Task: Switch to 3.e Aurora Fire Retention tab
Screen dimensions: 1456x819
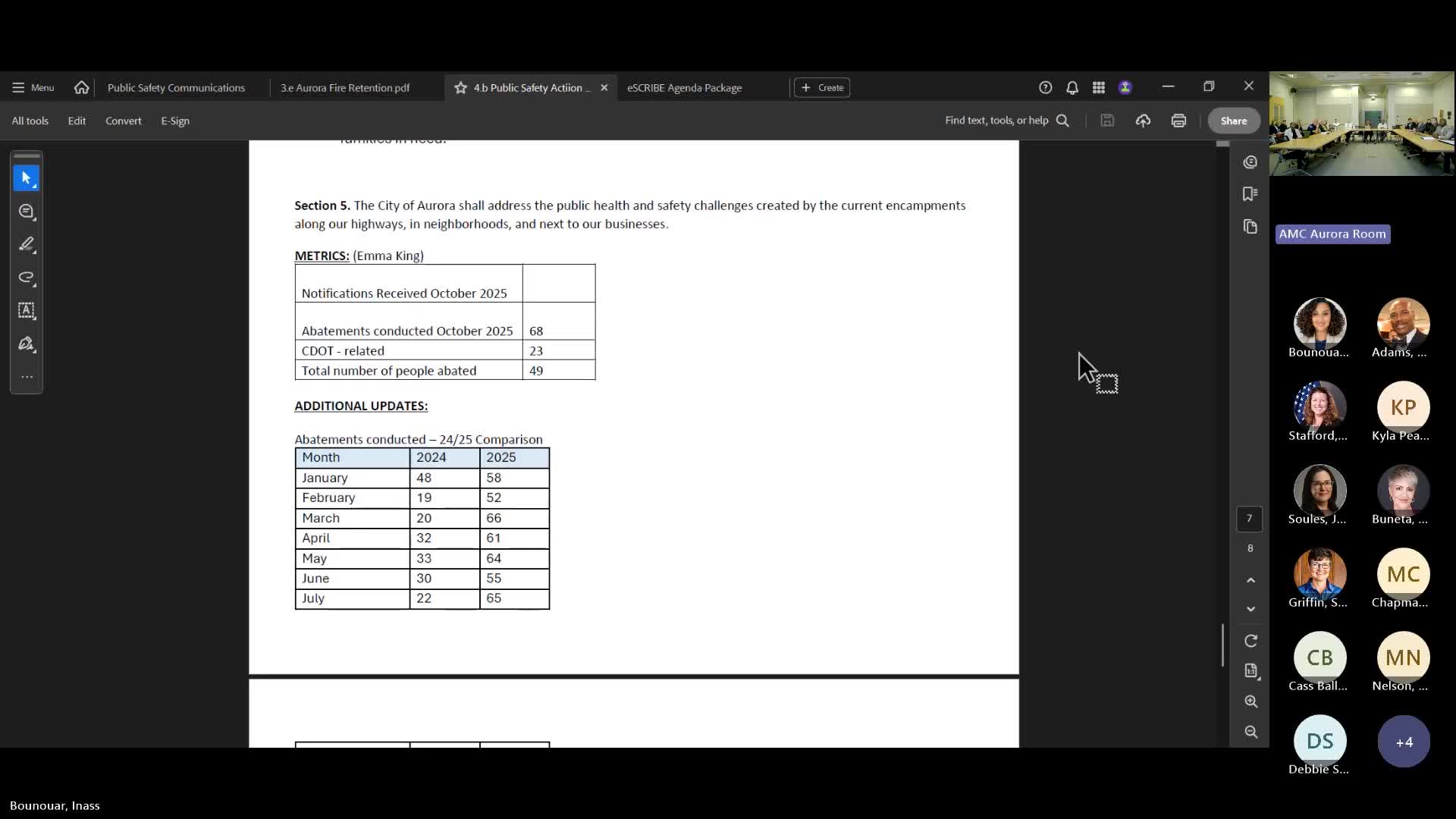Action: tap(345, 88)
